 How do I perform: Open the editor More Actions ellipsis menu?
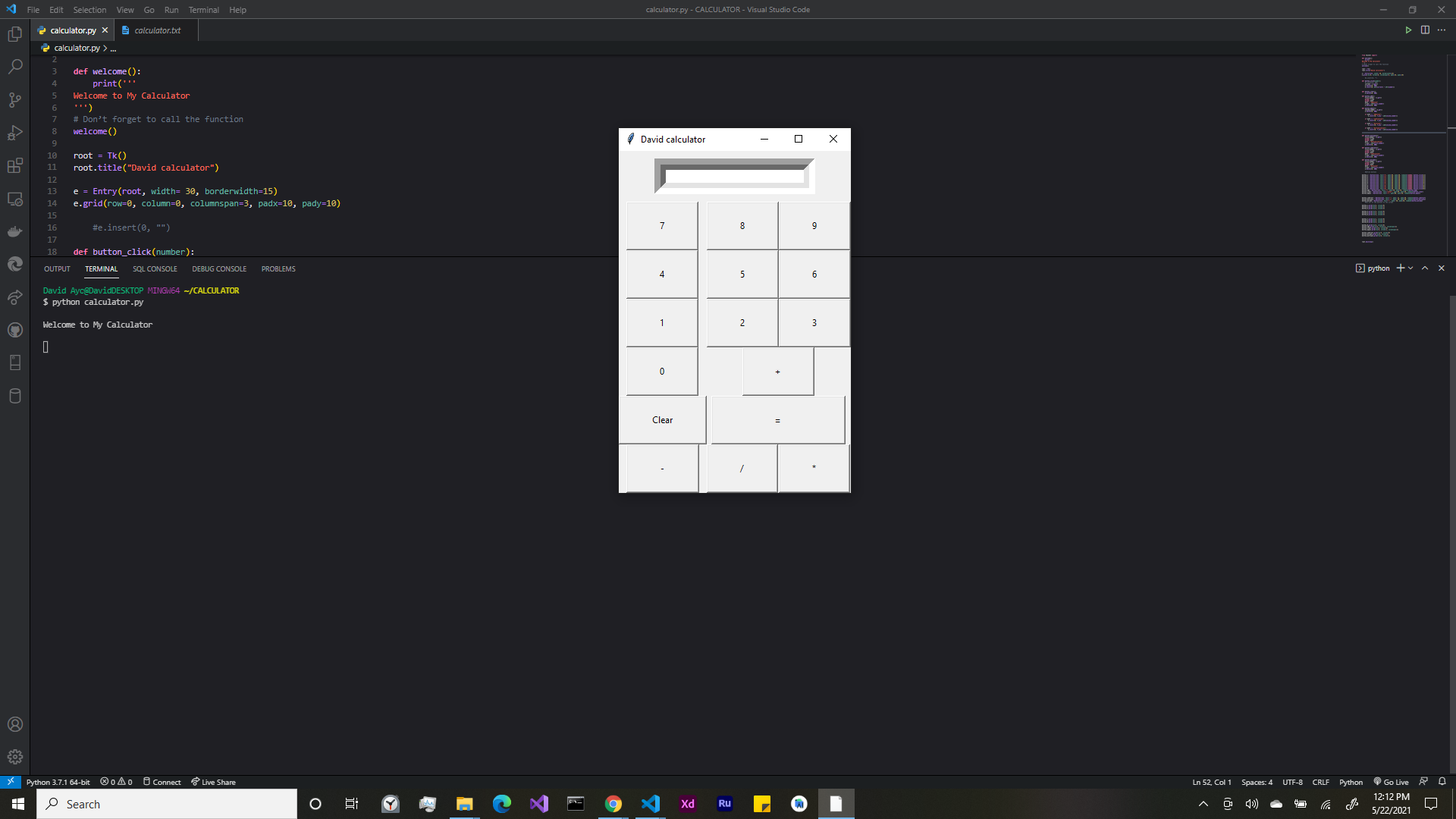pyautogui.click(x=1442, y=30)
